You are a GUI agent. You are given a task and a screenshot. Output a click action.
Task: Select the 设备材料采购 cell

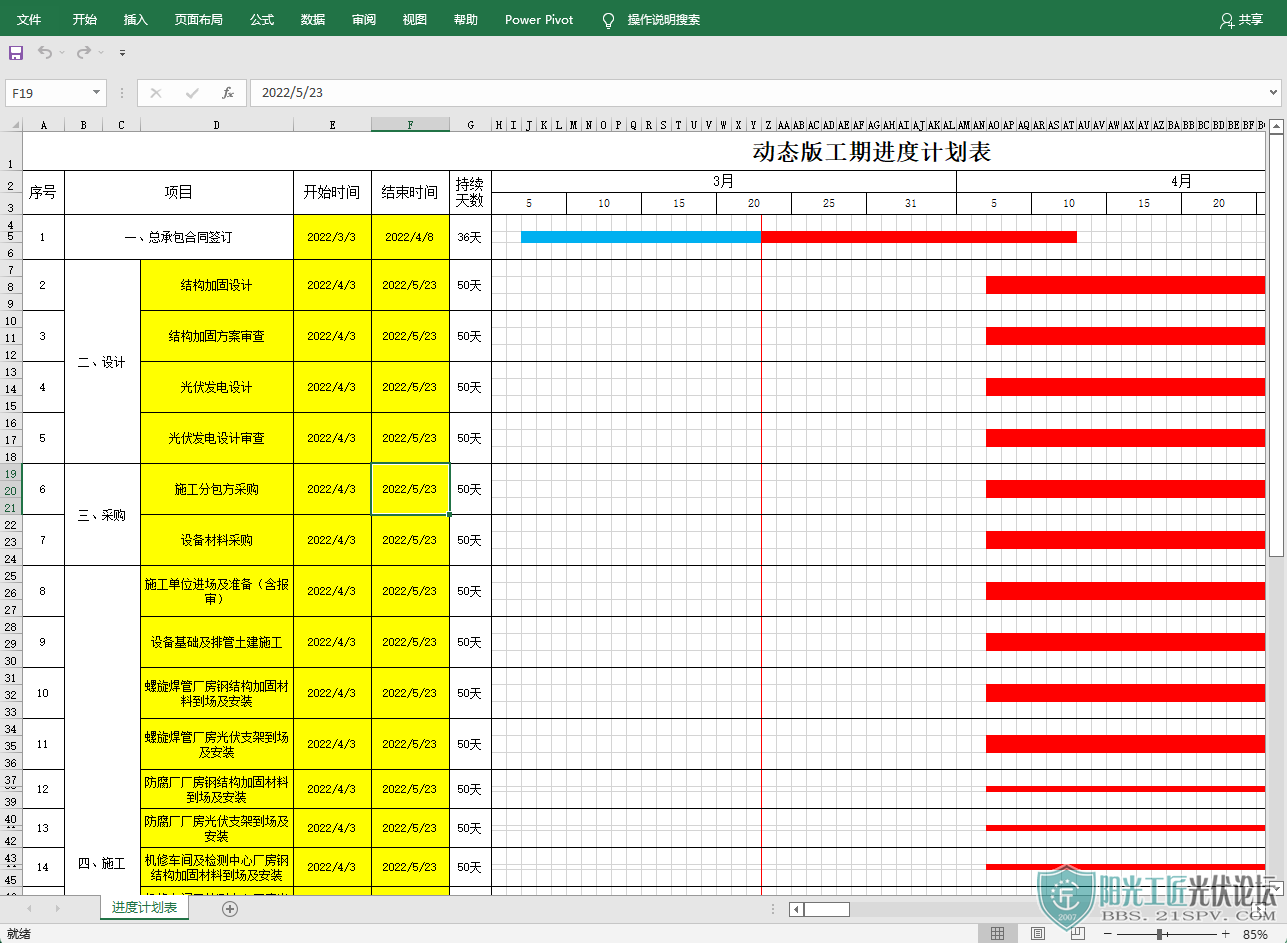217,540
